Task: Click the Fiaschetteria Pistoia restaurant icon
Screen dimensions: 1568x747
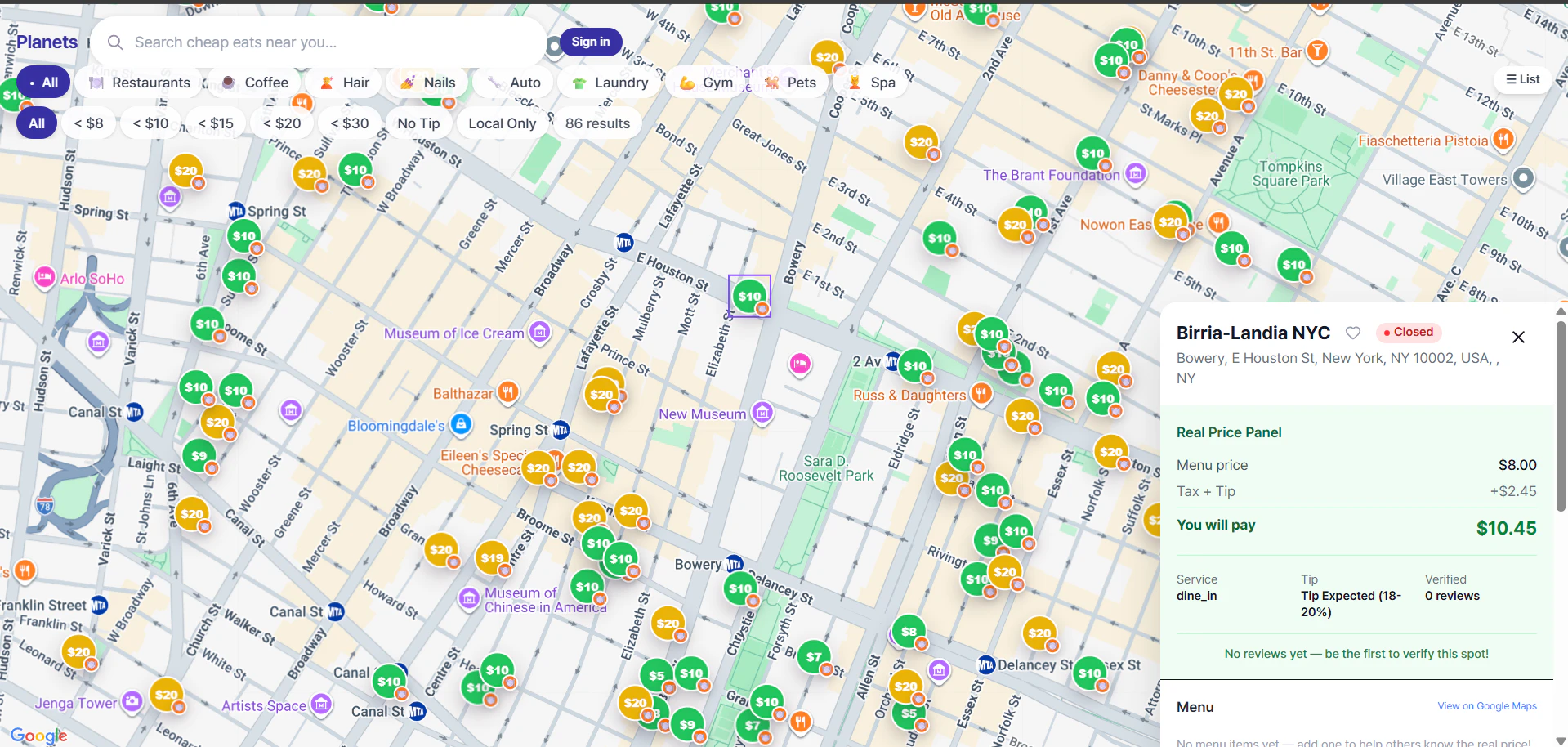Action: [x=1503, y=140]
